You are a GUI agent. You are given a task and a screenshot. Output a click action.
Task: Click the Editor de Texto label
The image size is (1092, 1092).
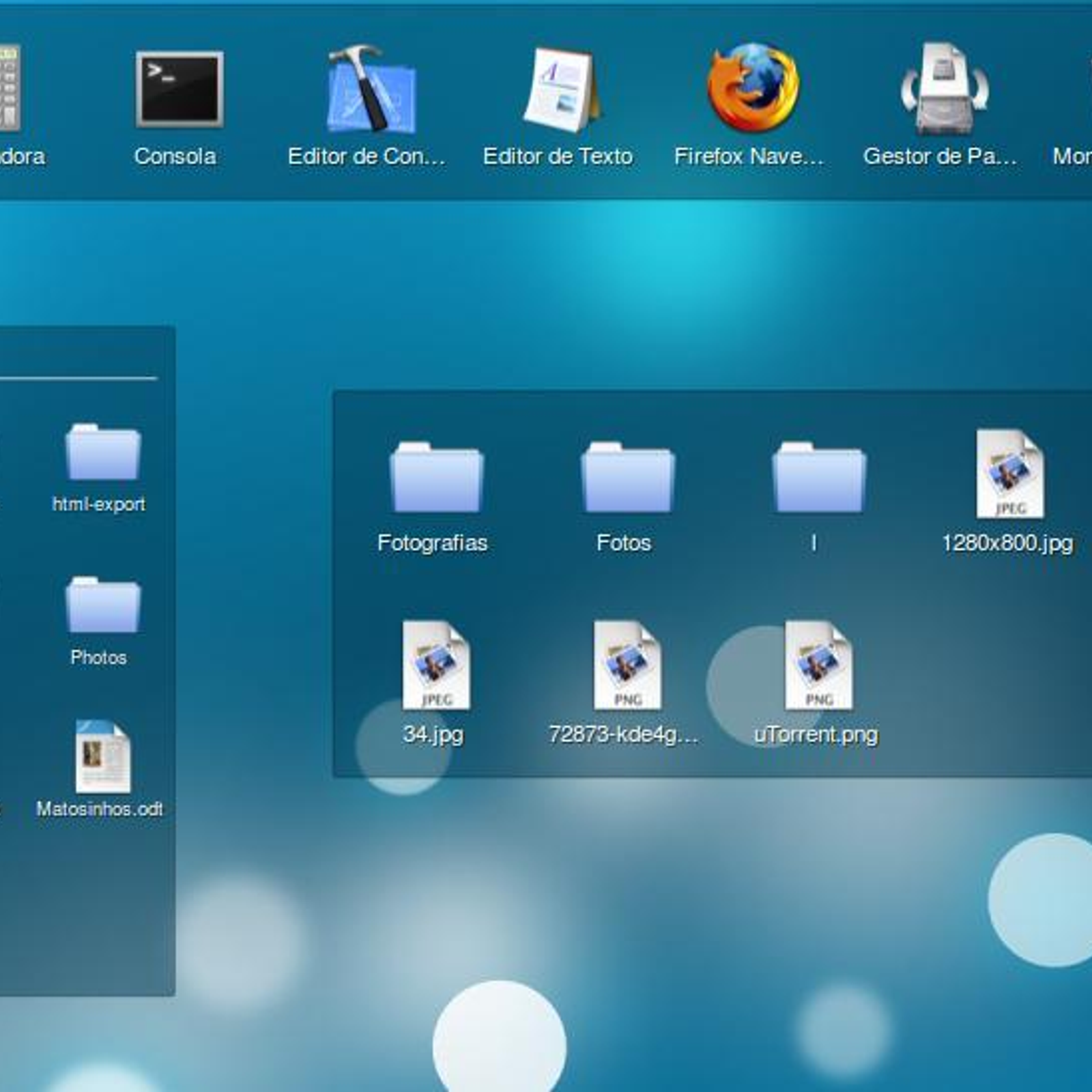[558, 156]
